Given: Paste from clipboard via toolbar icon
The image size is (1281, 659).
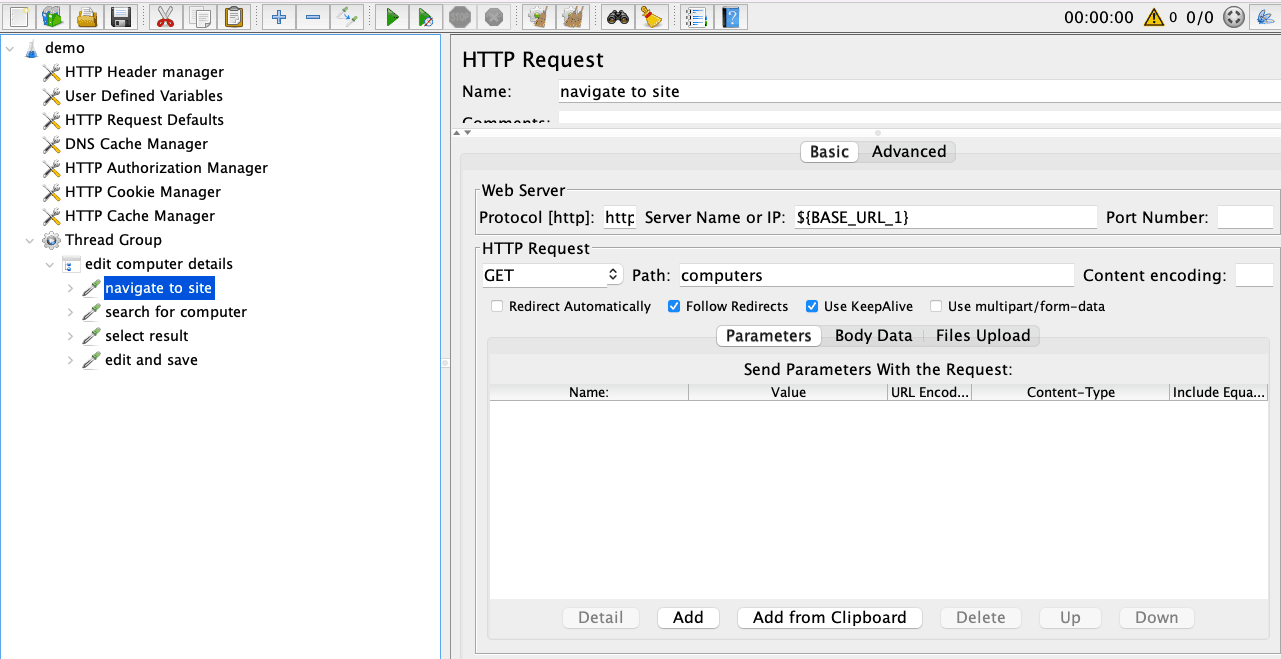Looking at the screenshot, I should (233, 16).
